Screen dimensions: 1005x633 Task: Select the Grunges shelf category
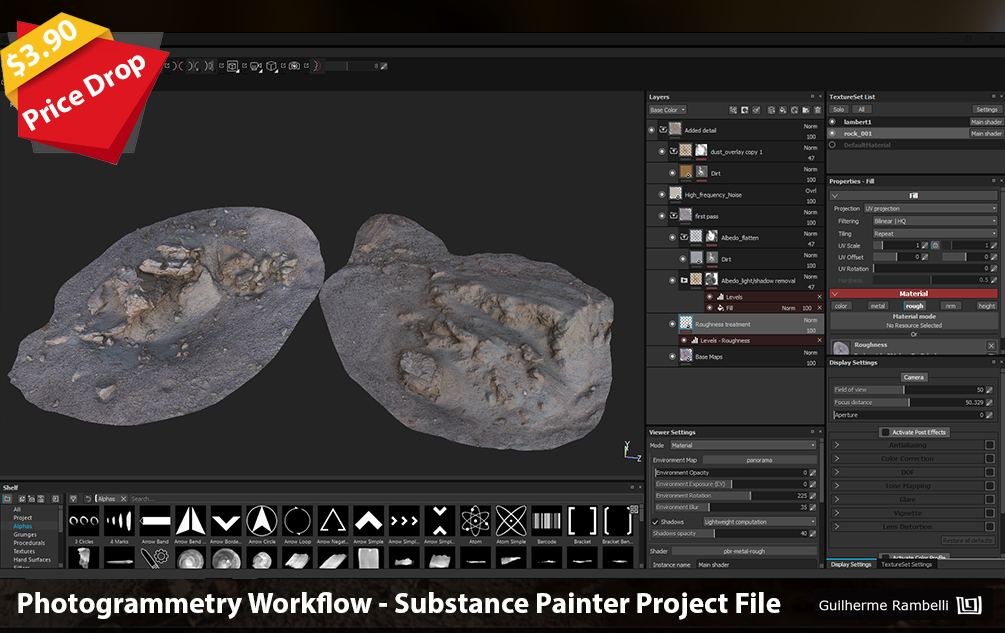point(25,534)
